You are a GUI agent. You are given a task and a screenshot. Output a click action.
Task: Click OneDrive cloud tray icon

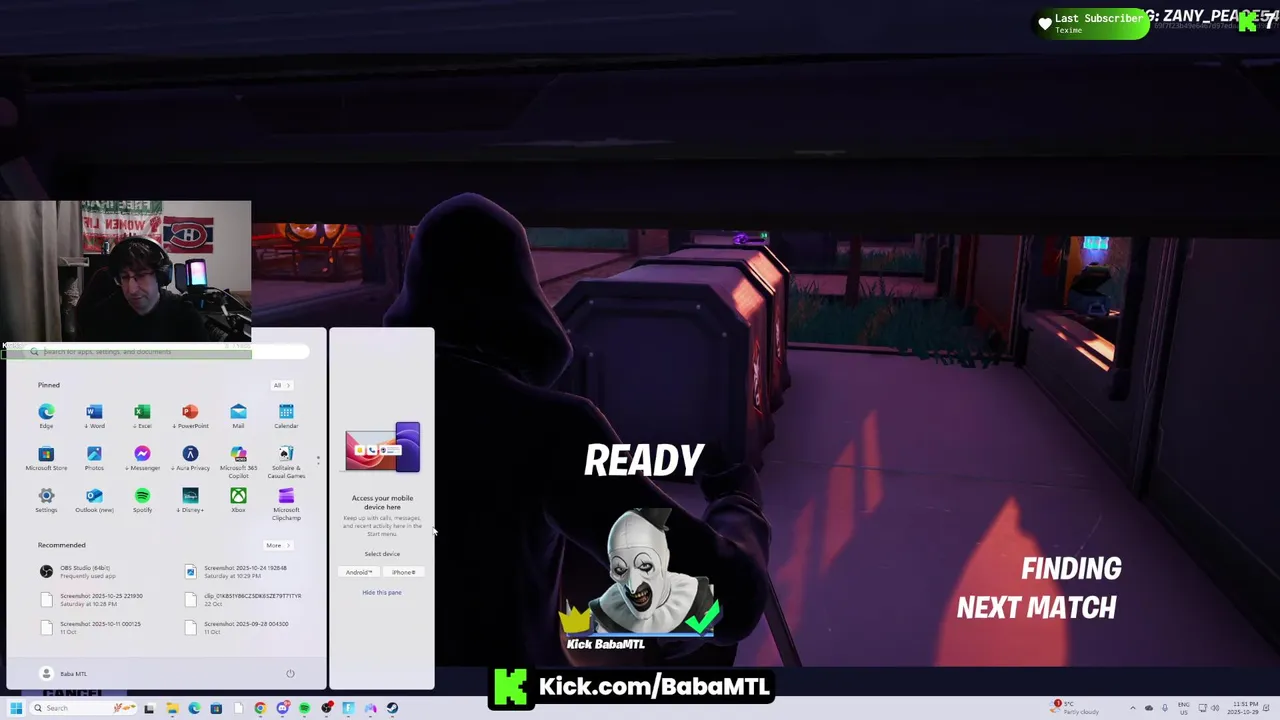[1149, 708]
